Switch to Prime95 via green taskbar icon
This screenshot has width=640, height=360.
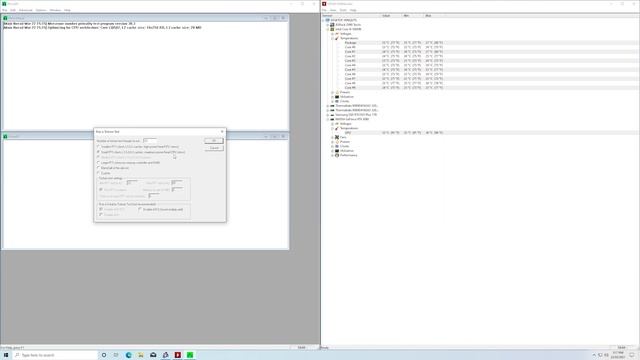click(x=190, y=355)
